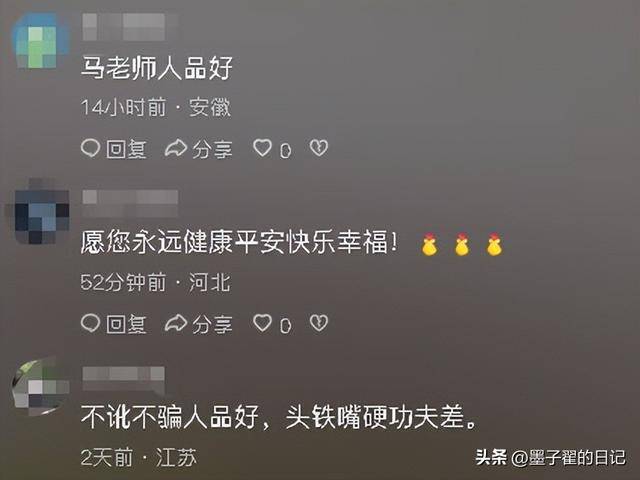Tap share arrow icon under Anhui comment
Viewport: 640px width, 480px height.
(x=176, y=148)
